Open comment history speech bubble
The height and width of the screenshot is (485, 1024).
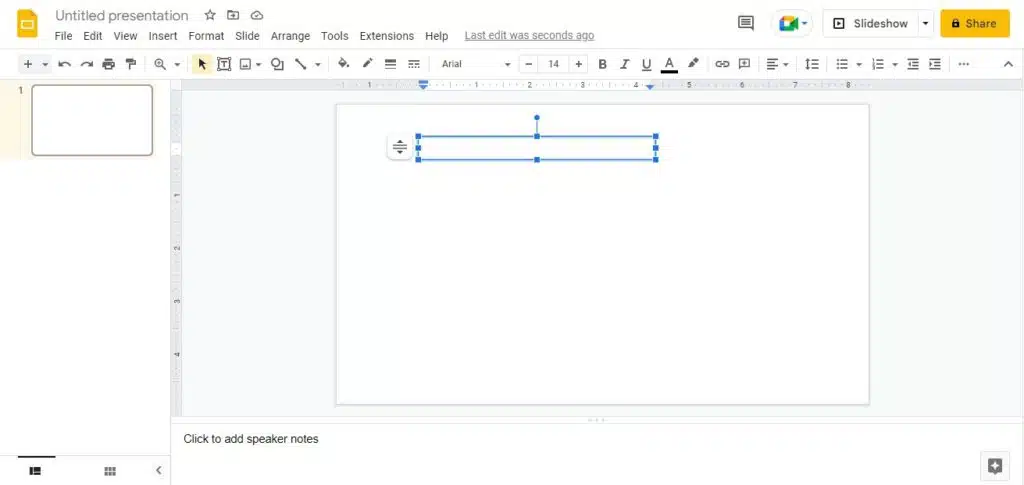click(745, 23)
